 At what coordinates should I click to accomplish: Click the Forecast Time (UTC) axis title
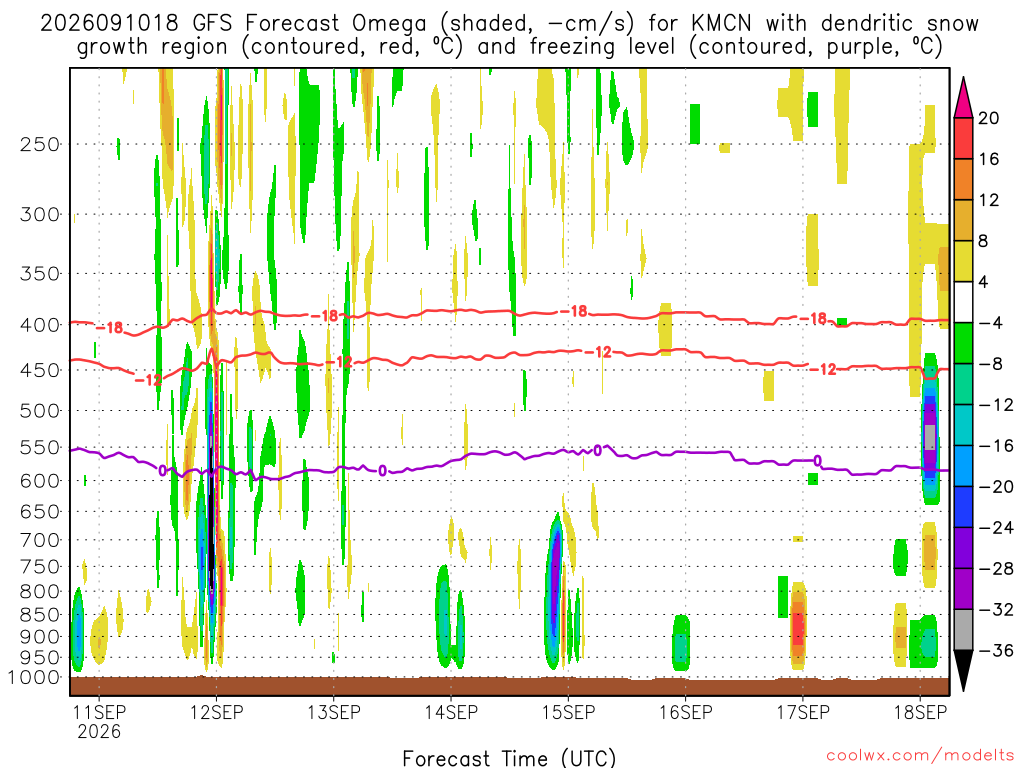point(509,758)
